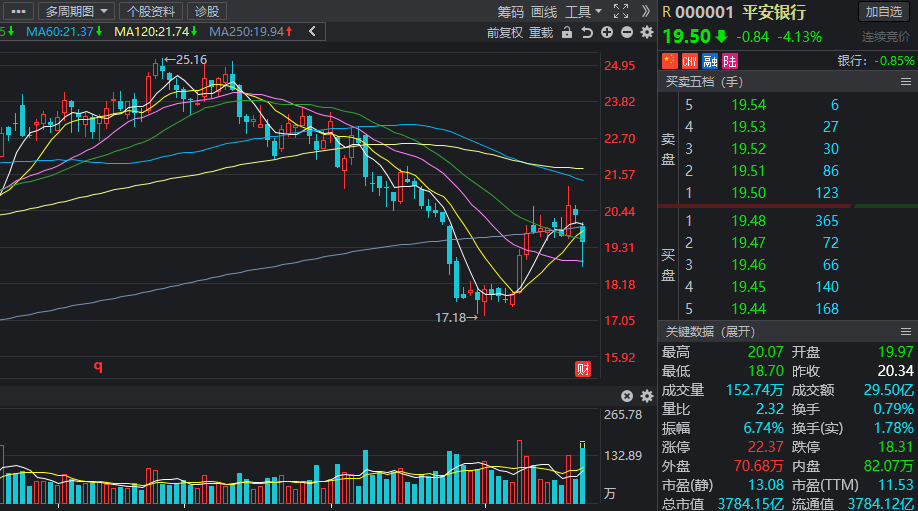This screenshot has height=511, width=918.
Task: Open 买卖五档 panel menu icon
Action: pyautogui.click(x=906, y=82)
